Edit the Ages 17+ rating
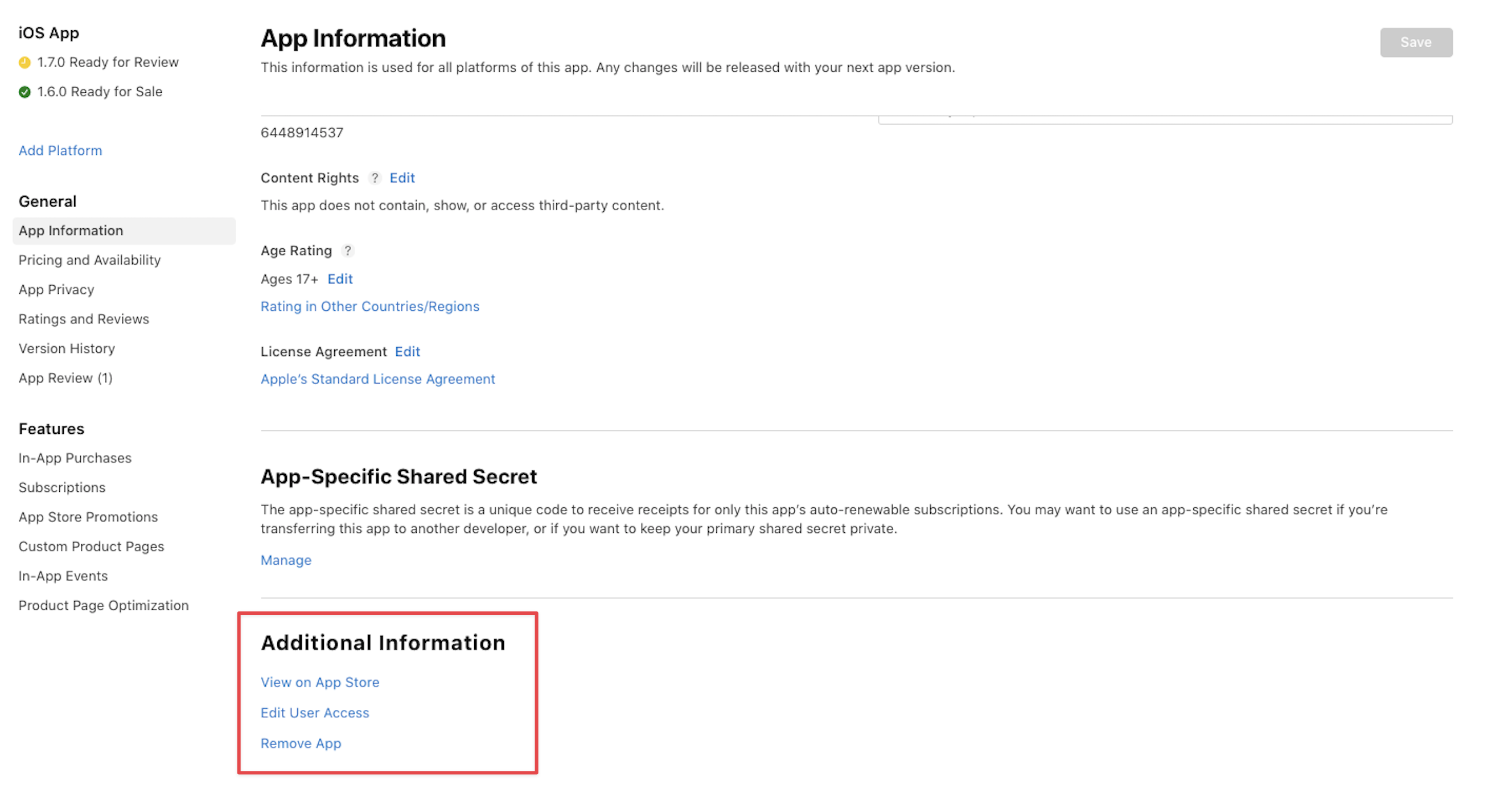Image resolution: width=1512 pixels, height=797 pixels. pyautogui.click(x=340, y=279)
